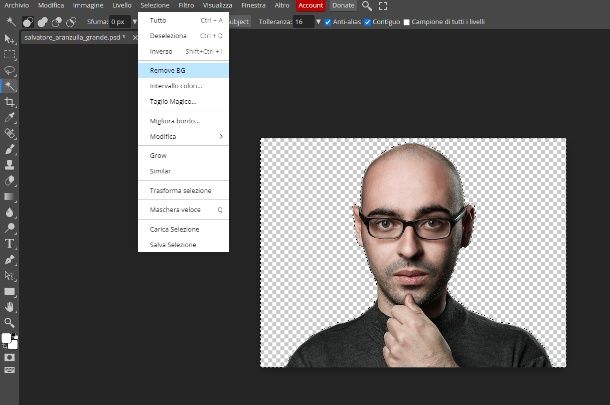Image resolution: width=610 pixels, height=405 pixels.
Task: Activate the Zoom magnifier tool in the left toolbar
Action: coord(10,322)
